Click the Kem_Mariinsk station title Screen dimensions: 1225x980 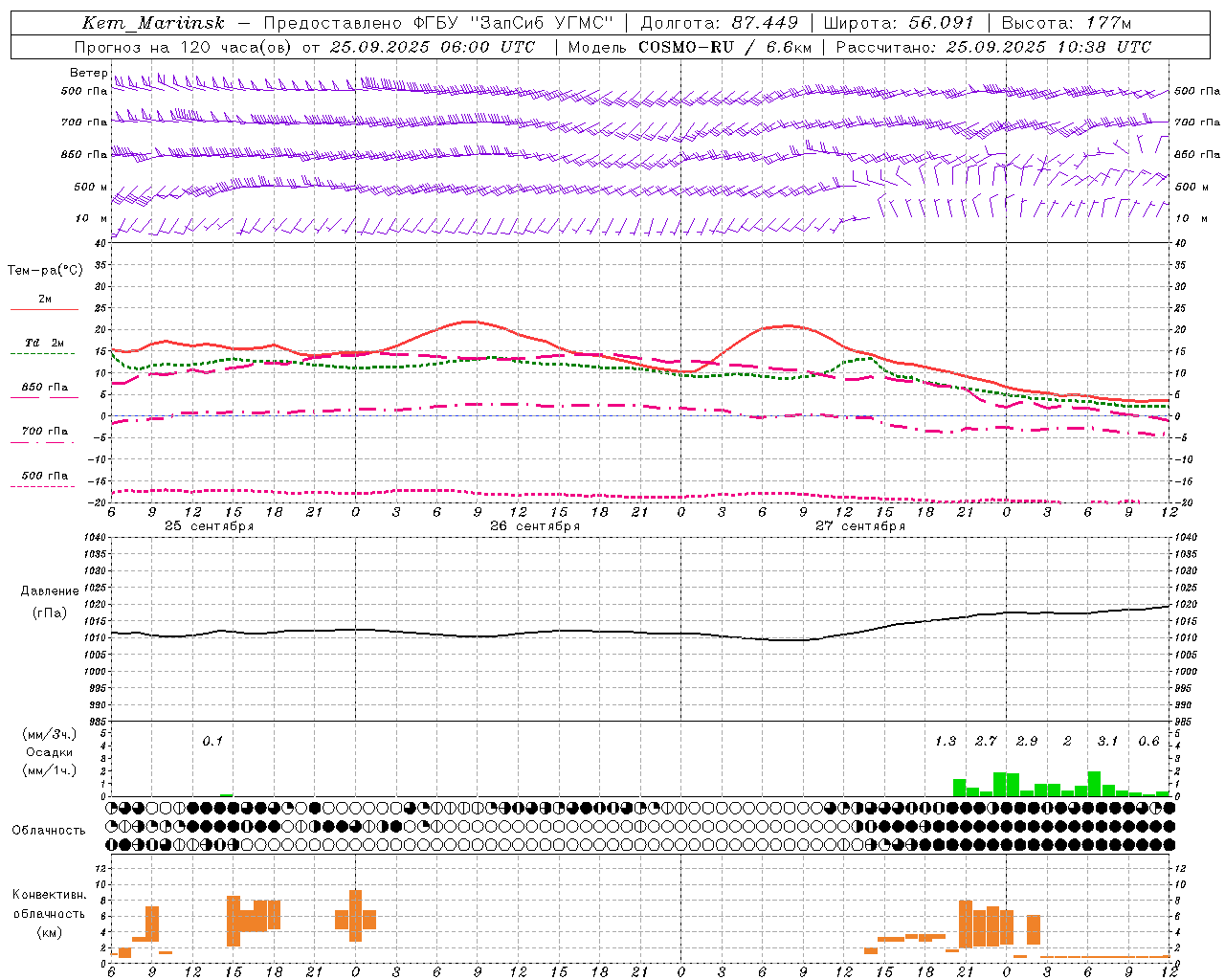tap(153, 23)
